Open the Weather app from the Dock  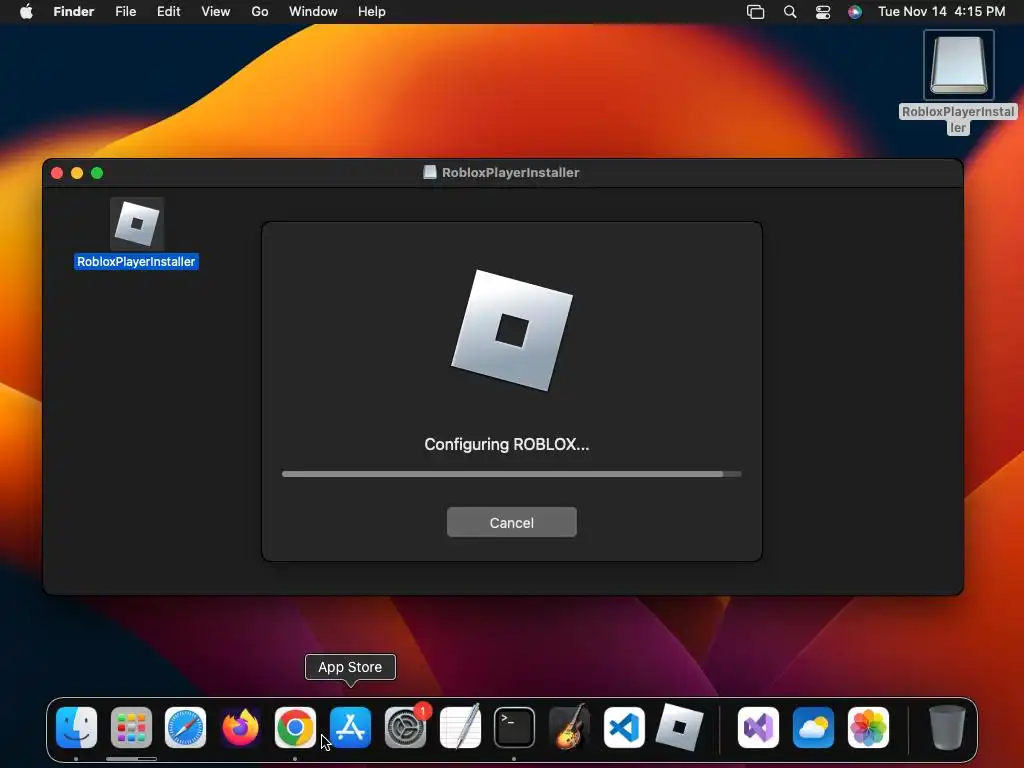pos(813,728)
